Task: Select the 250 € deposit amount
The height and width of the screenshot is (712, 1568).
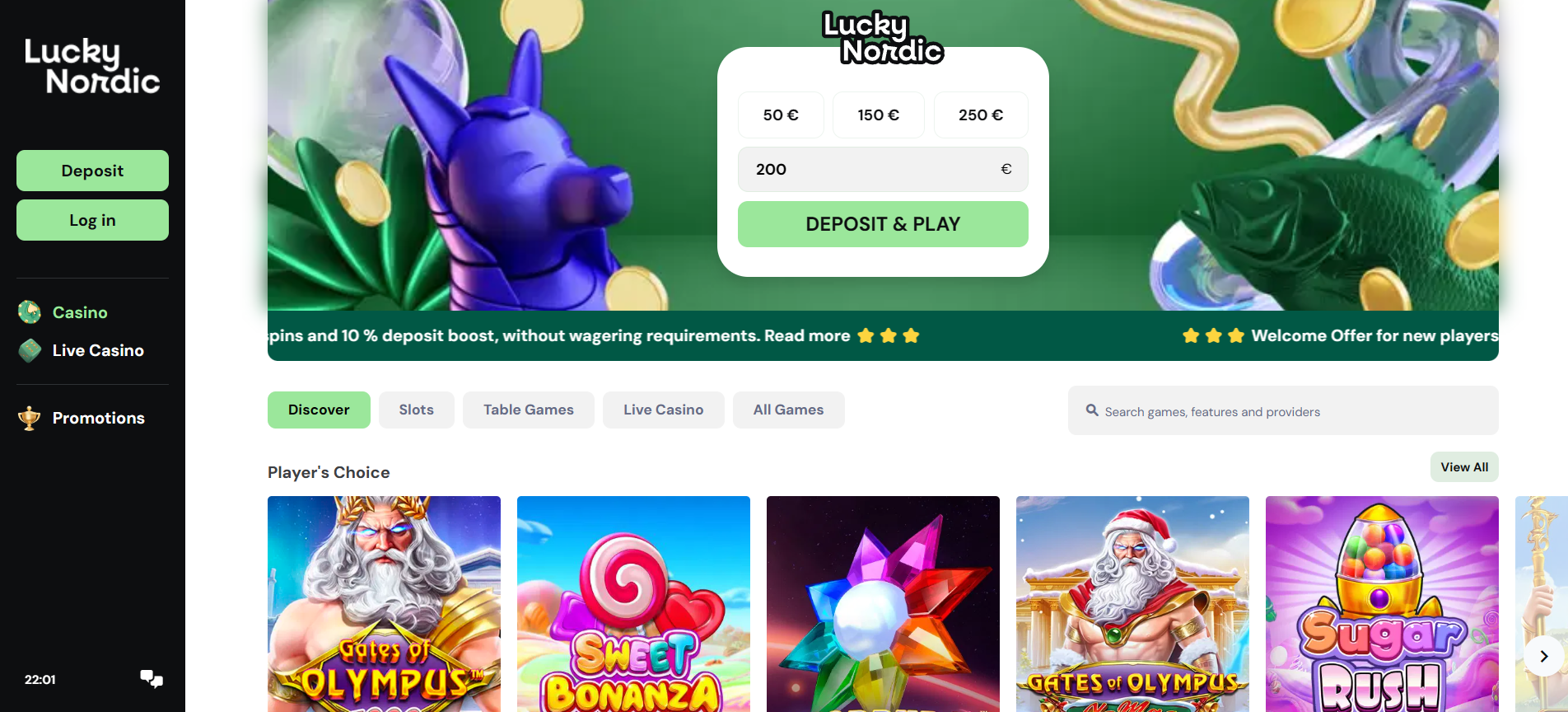Action: 981,115
